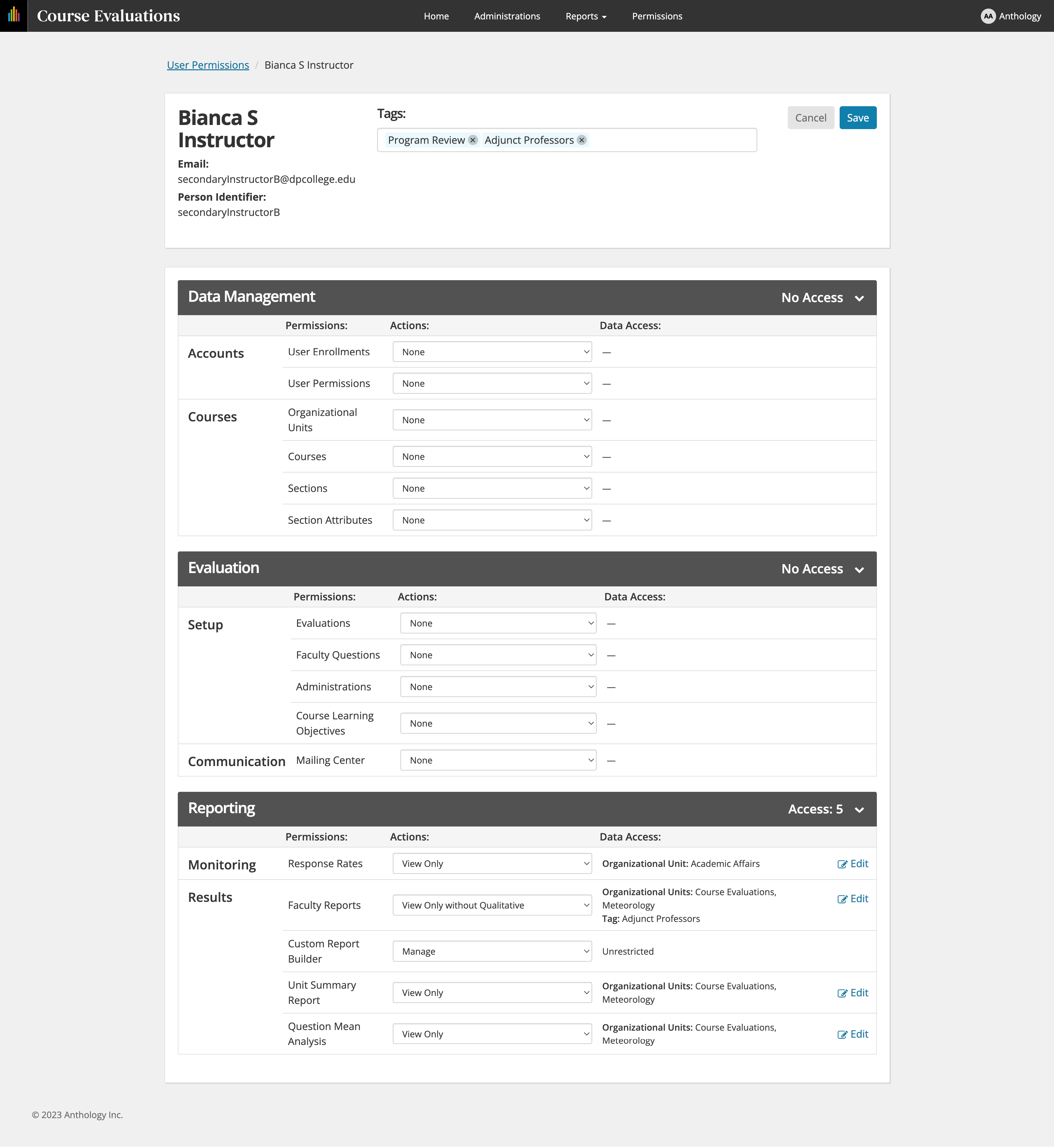Open the Course Learning Objectives dropdown
Screen dimensions: 1054x1148
coord(498,724)
